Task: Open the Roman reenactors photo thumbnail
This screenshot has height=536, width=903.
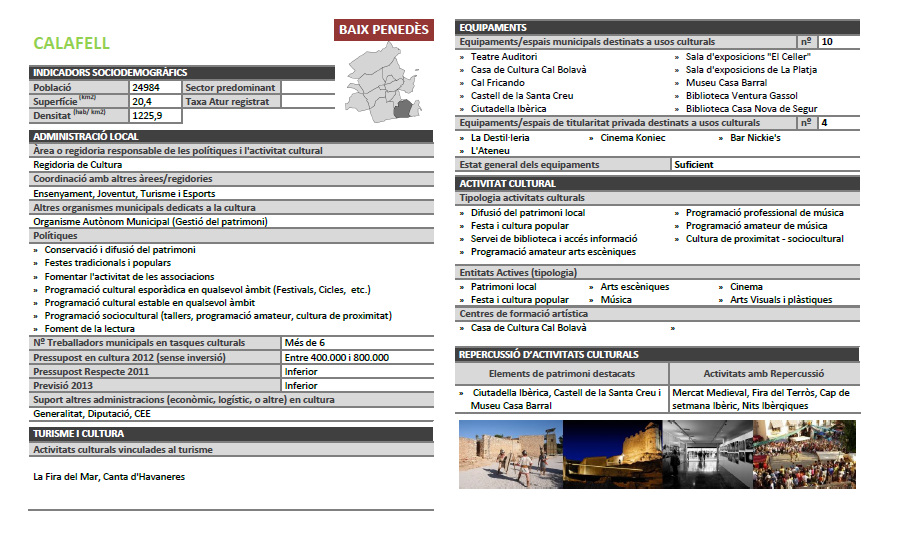Action: pyautogui.click(x=510, y=454)
